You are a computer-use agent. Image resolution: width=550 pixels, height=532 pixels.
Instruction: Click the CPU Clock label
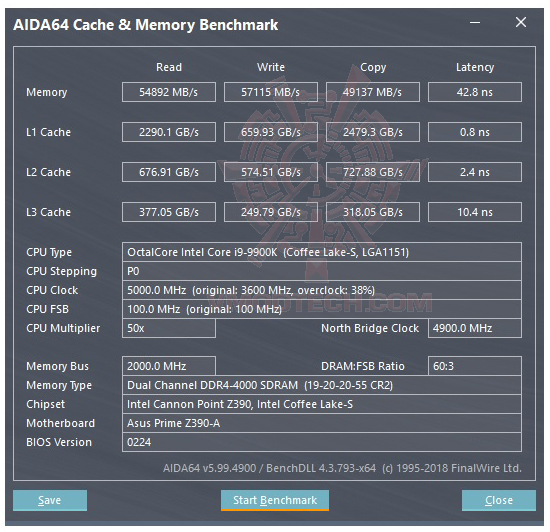point(52,290)
